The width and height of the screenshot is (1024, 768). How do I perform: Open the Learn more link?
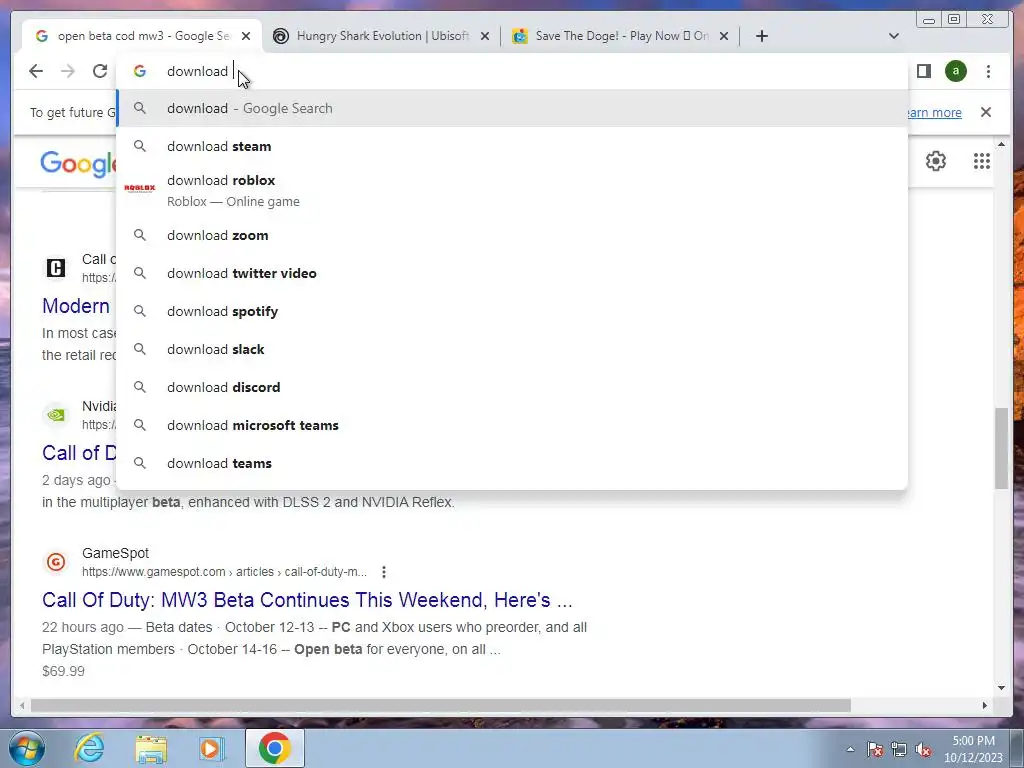[934, 112]
